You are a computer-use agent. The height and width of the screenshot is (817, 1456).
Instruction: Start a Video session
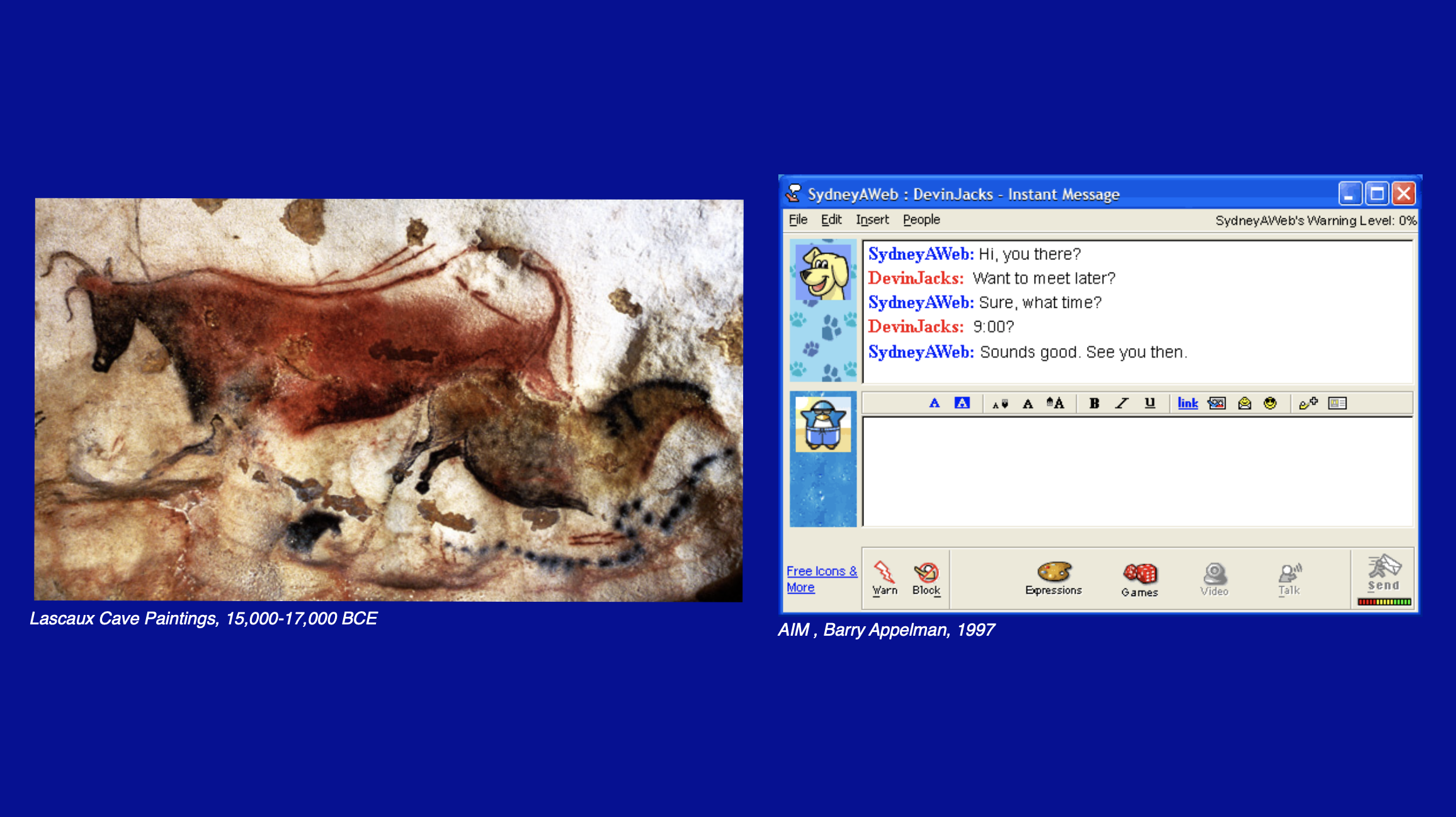(x=1214, y=579)
